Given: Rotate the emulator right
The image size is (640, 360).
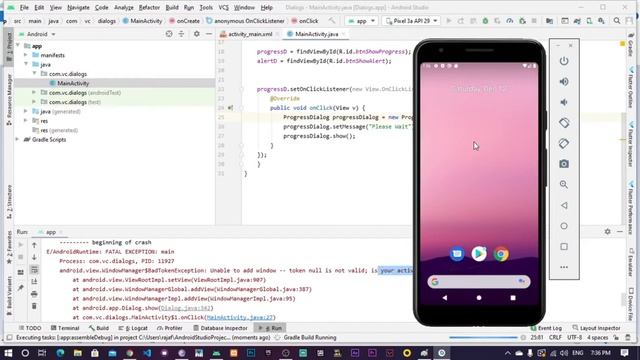Looking at the screenshot, I should (x=564, y=143).
